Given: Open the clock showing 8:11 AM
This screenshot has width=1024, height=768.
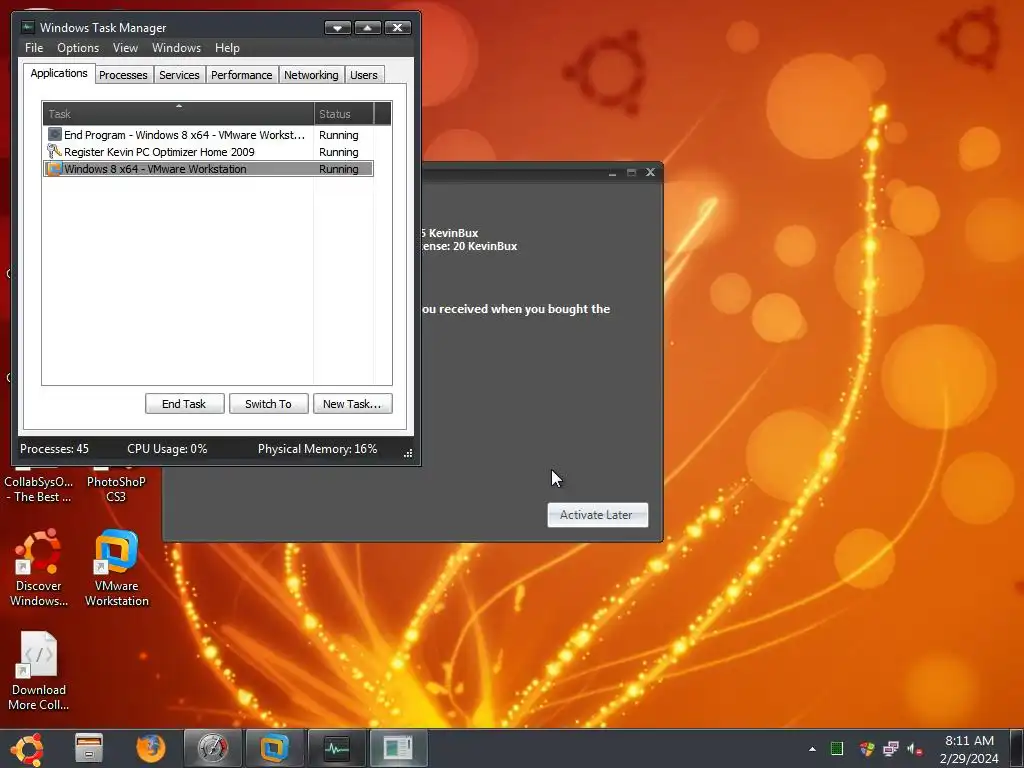Looking at the screenshot, I should pos(969,749).
